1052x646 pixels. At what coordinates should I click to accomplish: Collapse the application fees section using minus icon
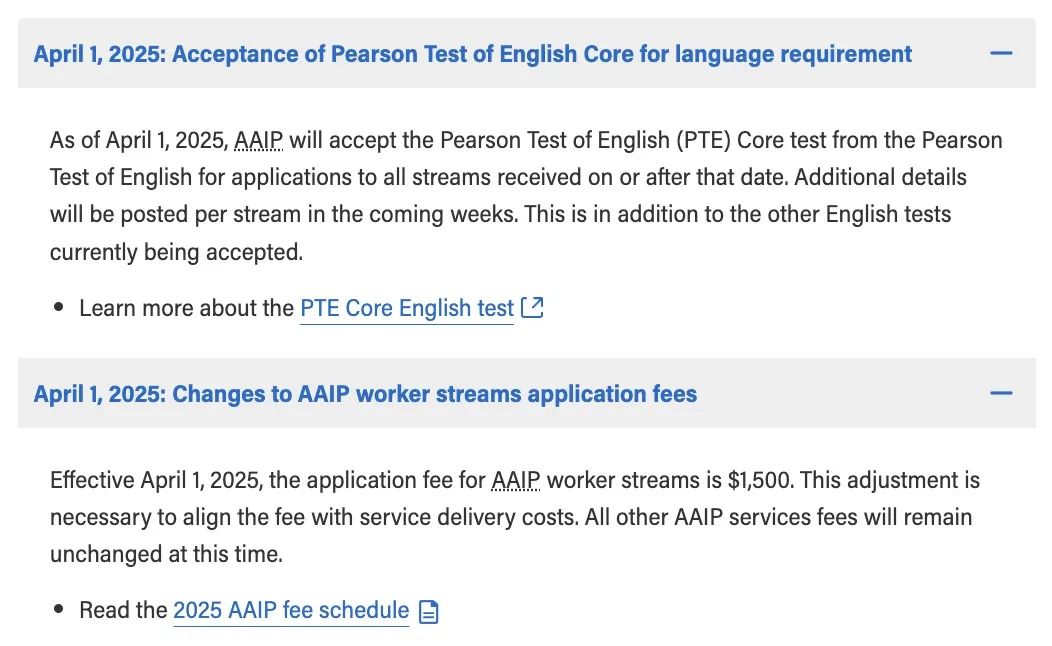[x=1000, y=393]
